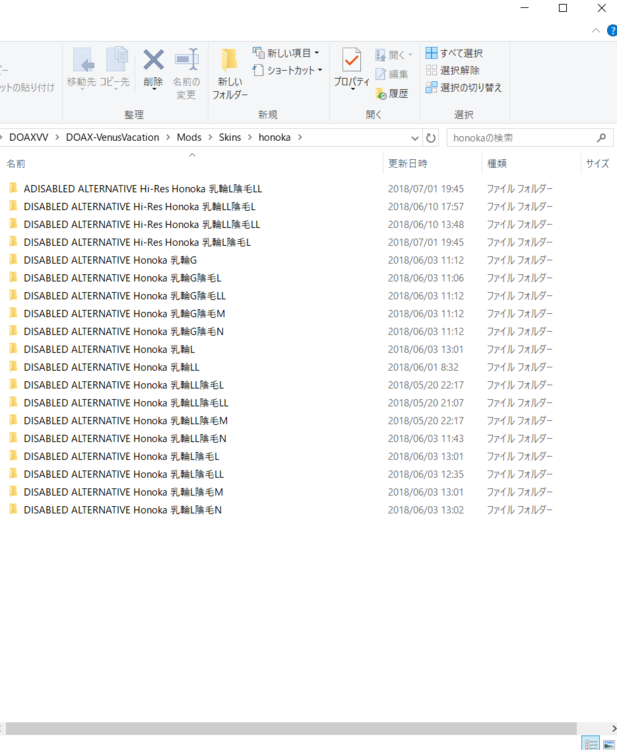Screen dimensions: 617x750
Task: Click the horizontal scrollbar thumb
Action: 291,728
